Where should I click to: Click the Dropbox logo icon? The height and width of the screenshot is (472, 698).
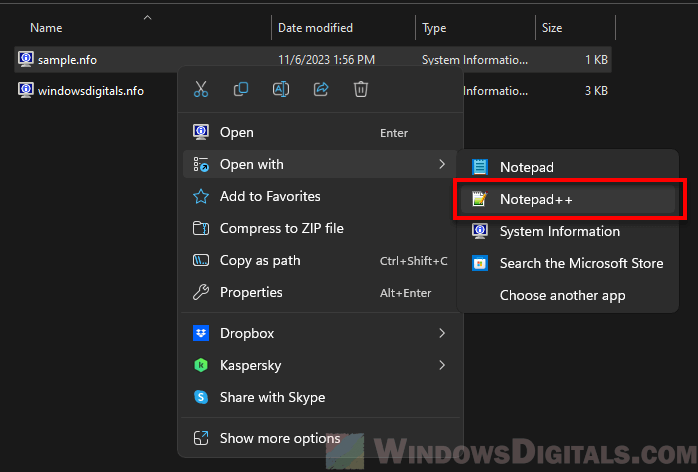tap(201, 333)
